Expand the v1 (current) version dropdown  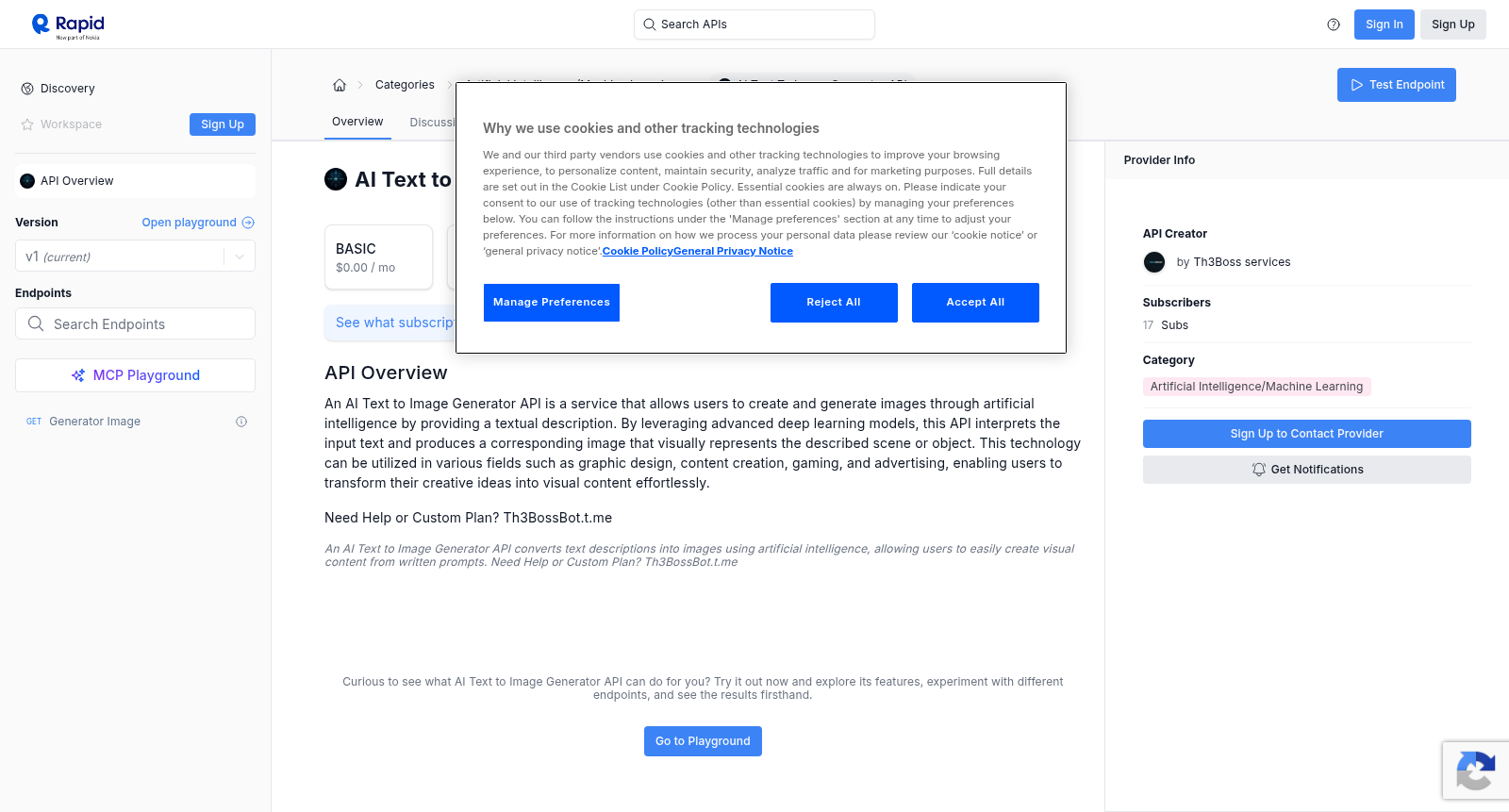pyautogui.click(x=135, y=257)
